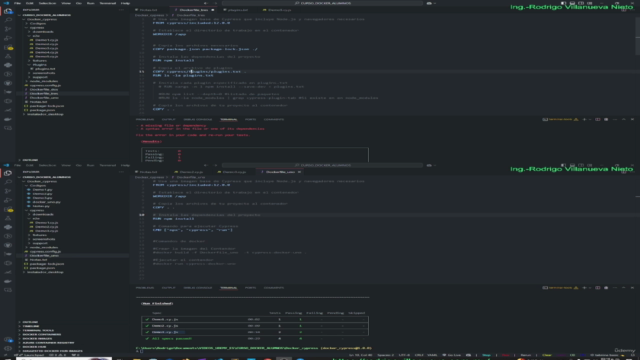Open Extensions view in bottom window activity bar
The width and height of the screenshot is (640, 360).
[x=8, y=209]
